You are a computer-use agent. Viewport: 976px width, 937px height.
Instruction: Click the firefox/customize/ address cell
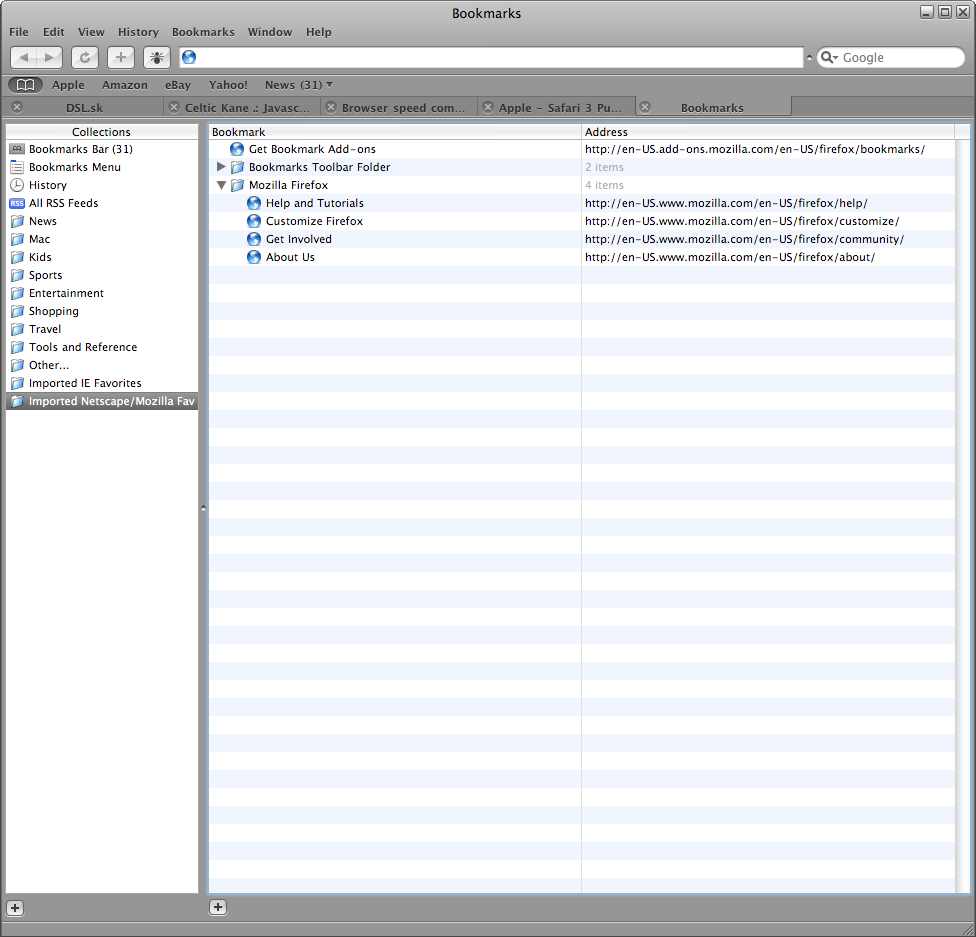pyautogui.click(x=767, y=221)
